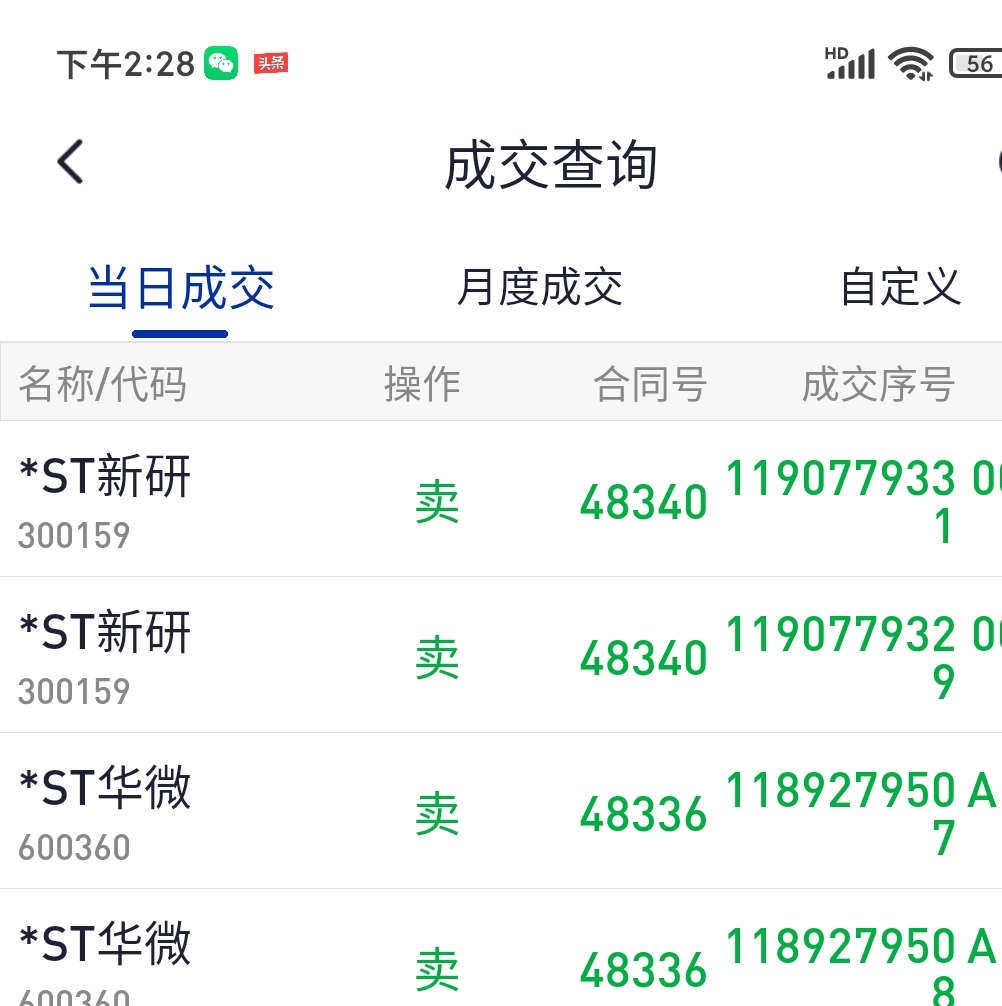Tap 卖 in the last *ST华微 row

pos(437,969)
